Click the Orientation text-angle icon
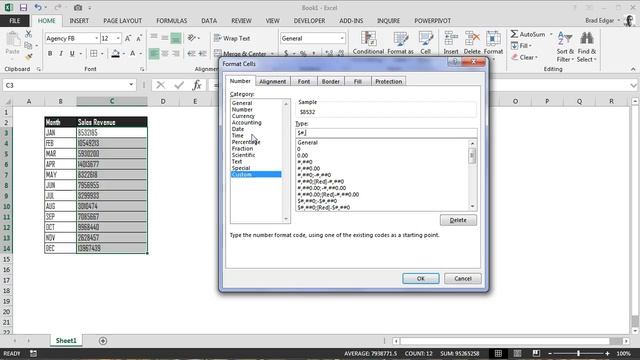640x360 pixels. (191, 38)
